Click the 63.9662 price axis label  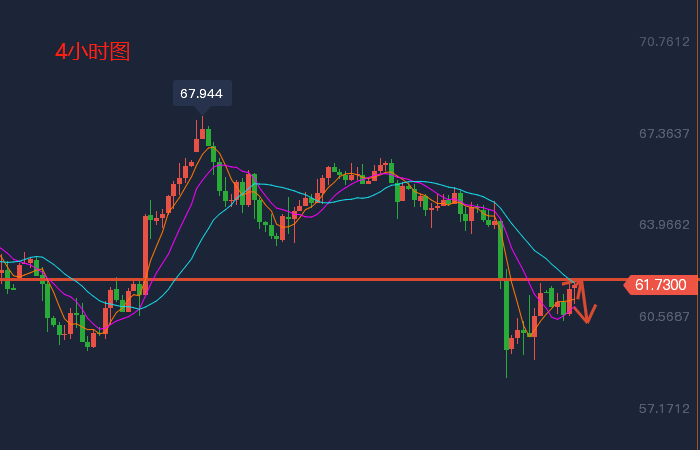[664, 225]
